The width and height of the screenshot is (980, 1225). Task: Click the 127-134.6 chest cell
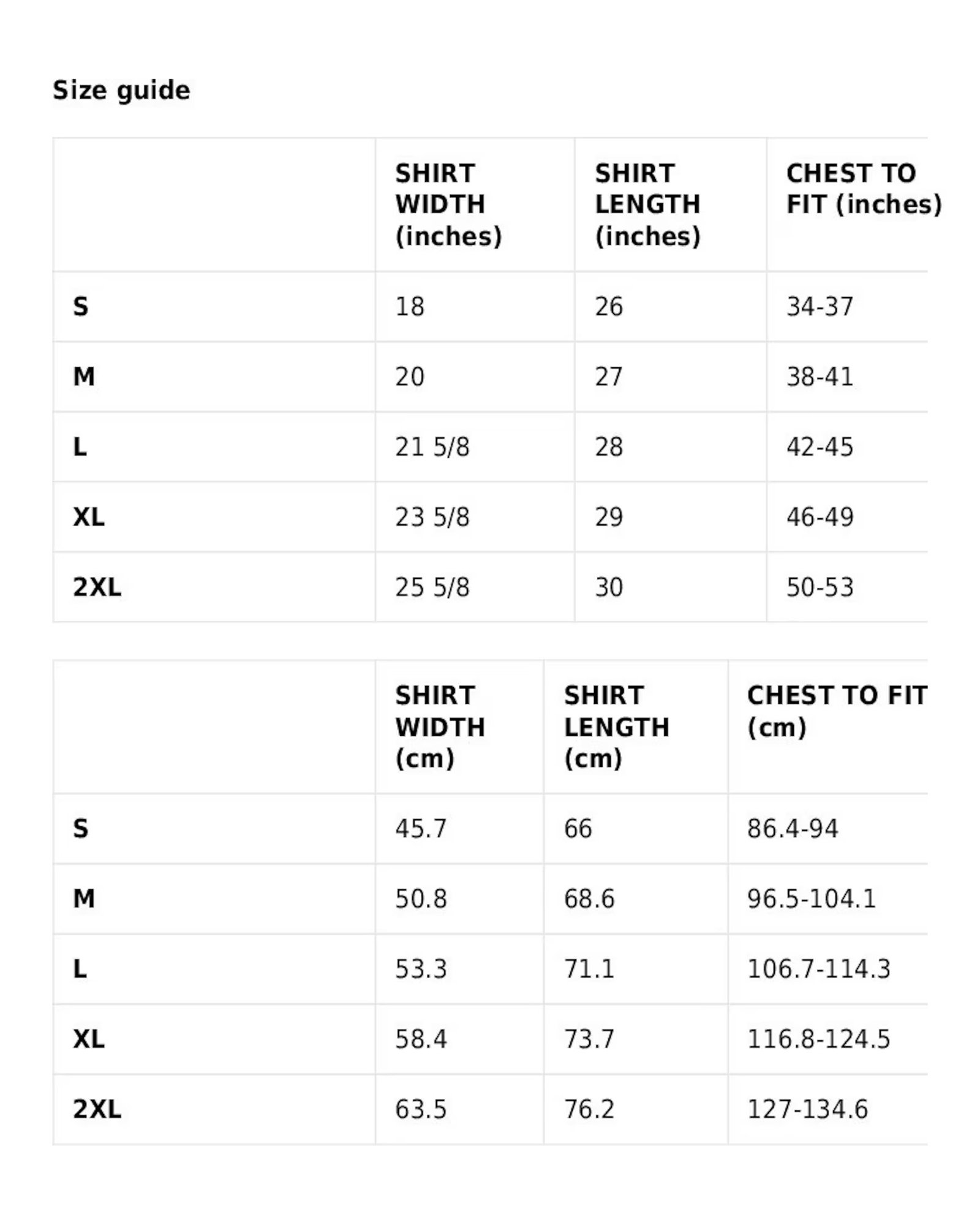click(807, 1109)
